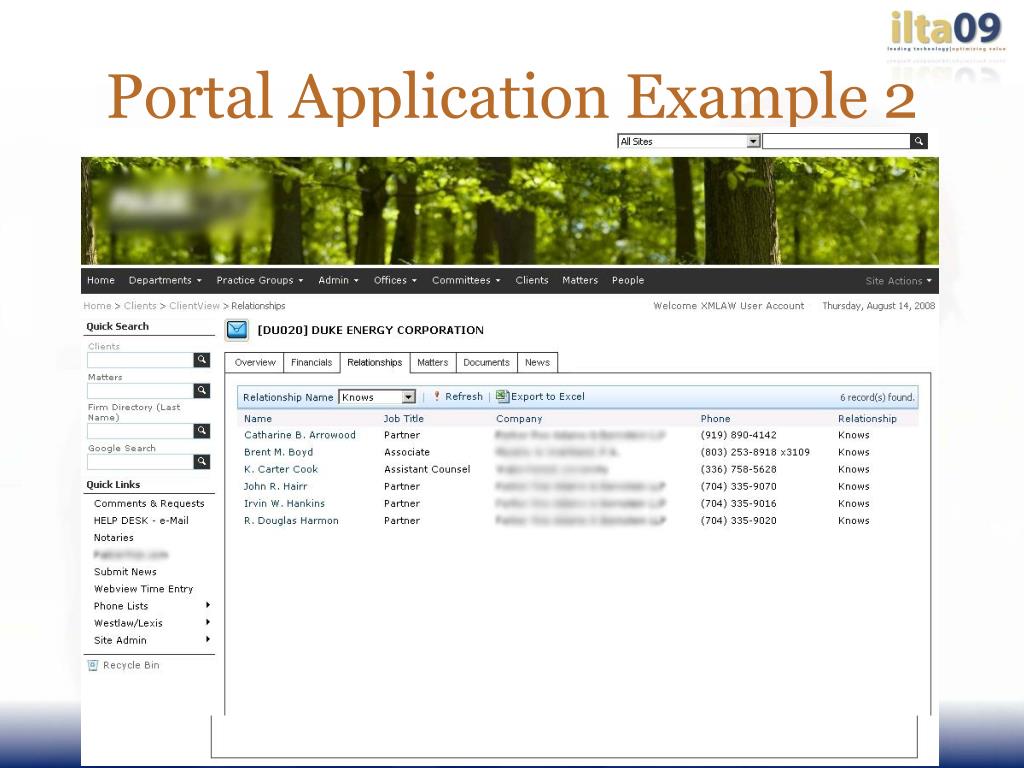Switch to the Financials tab
The height and width of the screenshot is (768, 1024).
pos(312,362)
